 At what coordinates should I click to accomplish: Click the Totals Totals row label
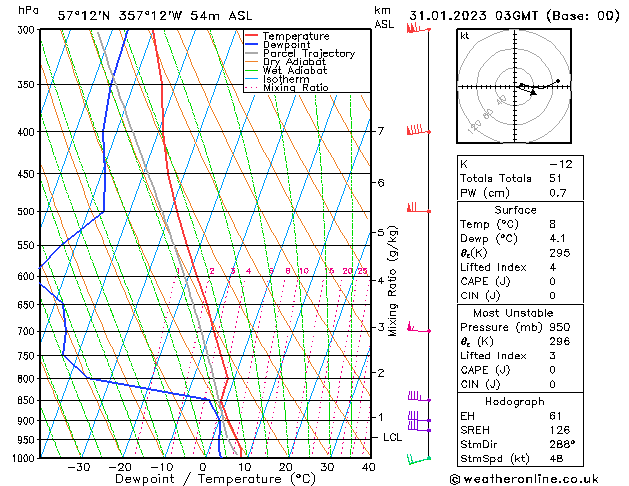point(496,178)
